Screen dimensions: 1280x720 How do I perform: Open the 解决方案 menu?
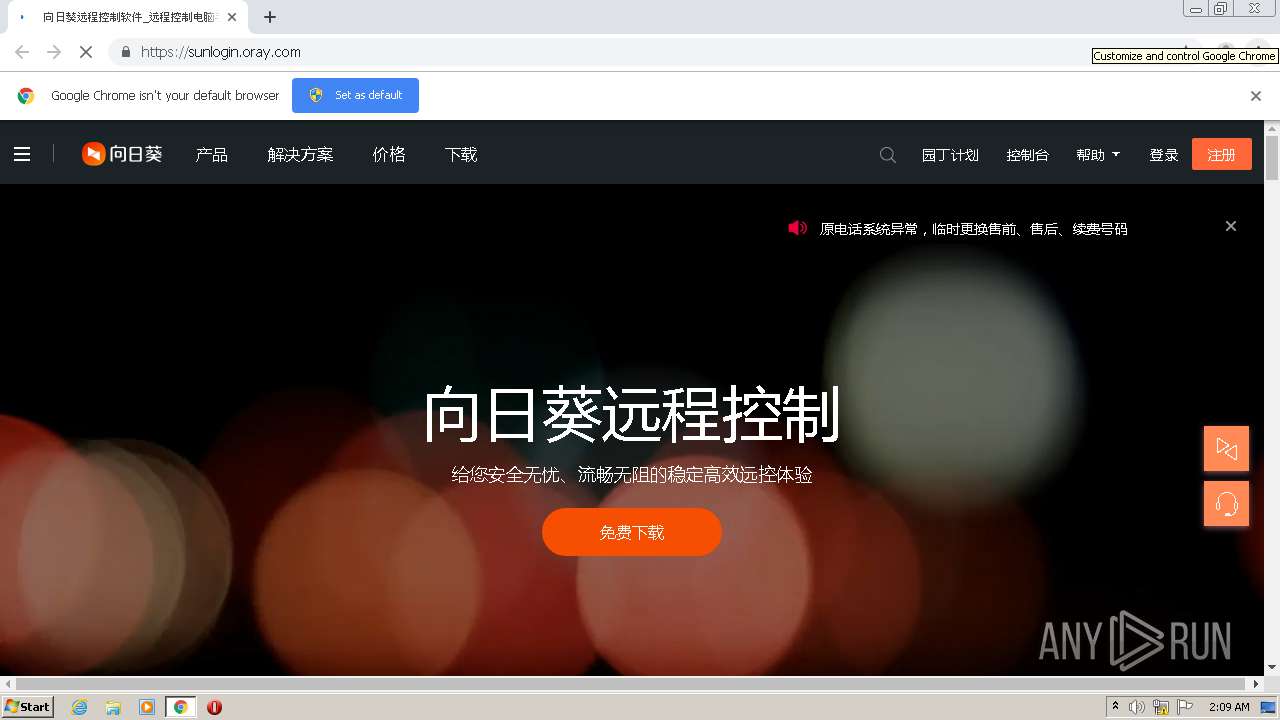coord(300,154)
